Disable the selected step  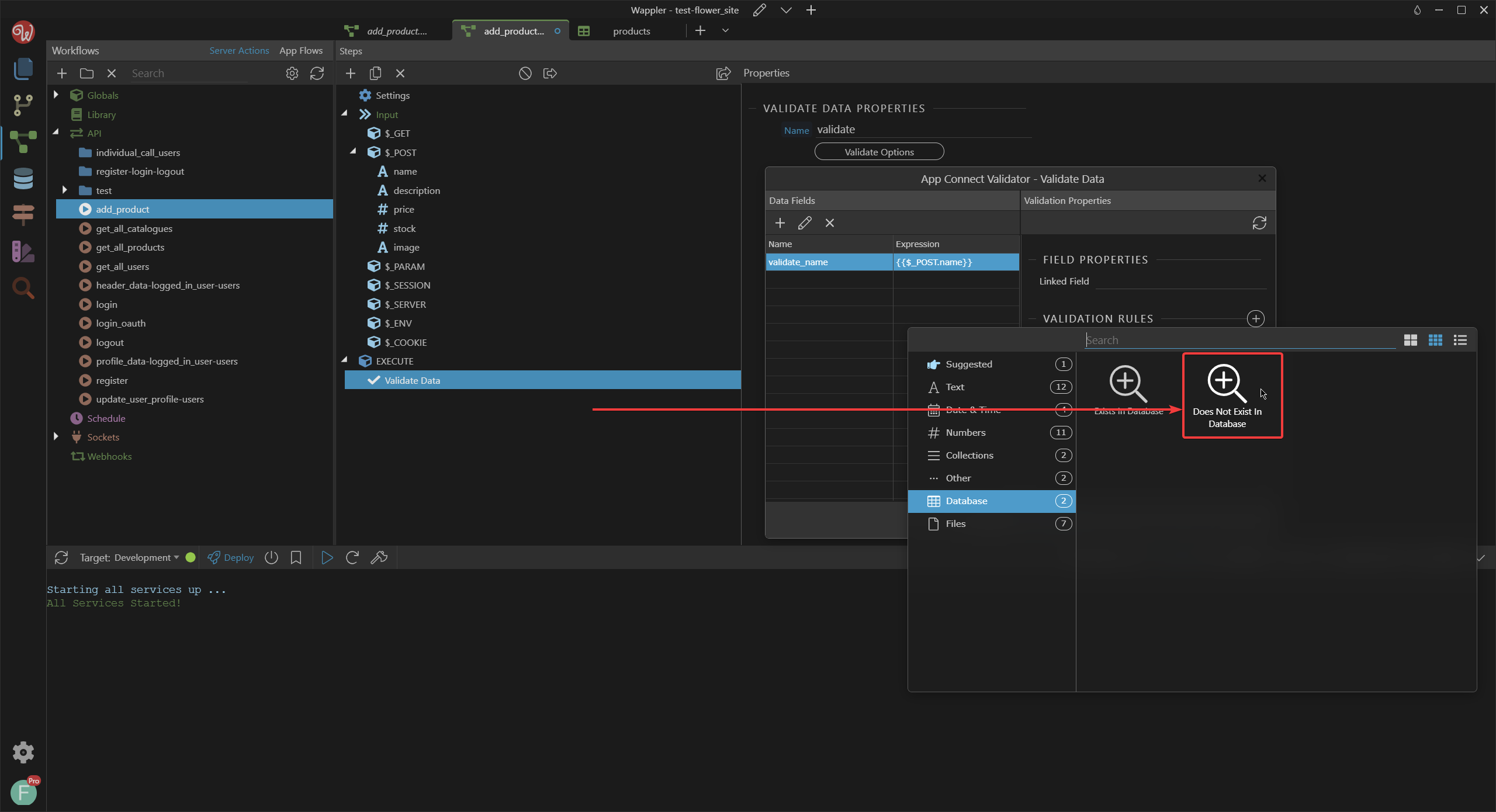[x=525, y=73]
